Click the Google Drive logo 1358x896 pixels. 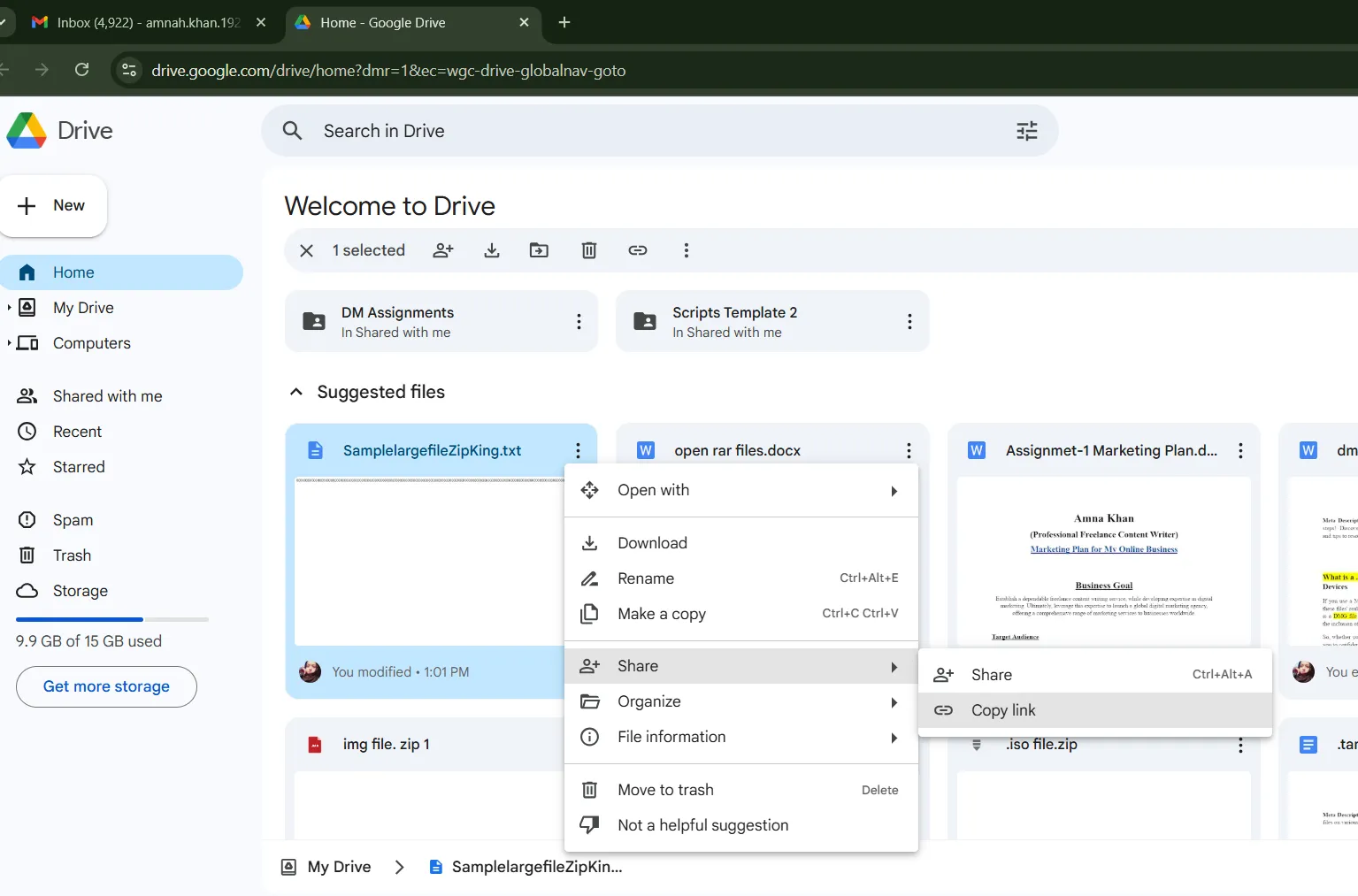click(27, 131)
